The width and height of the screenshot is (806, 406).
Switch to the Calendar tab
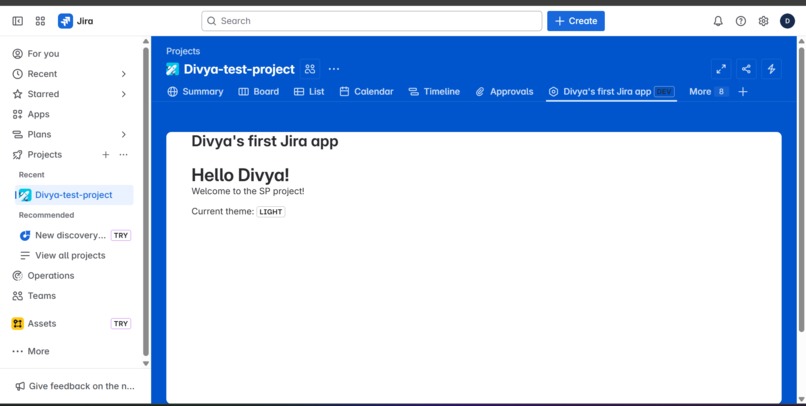point(367,91)
